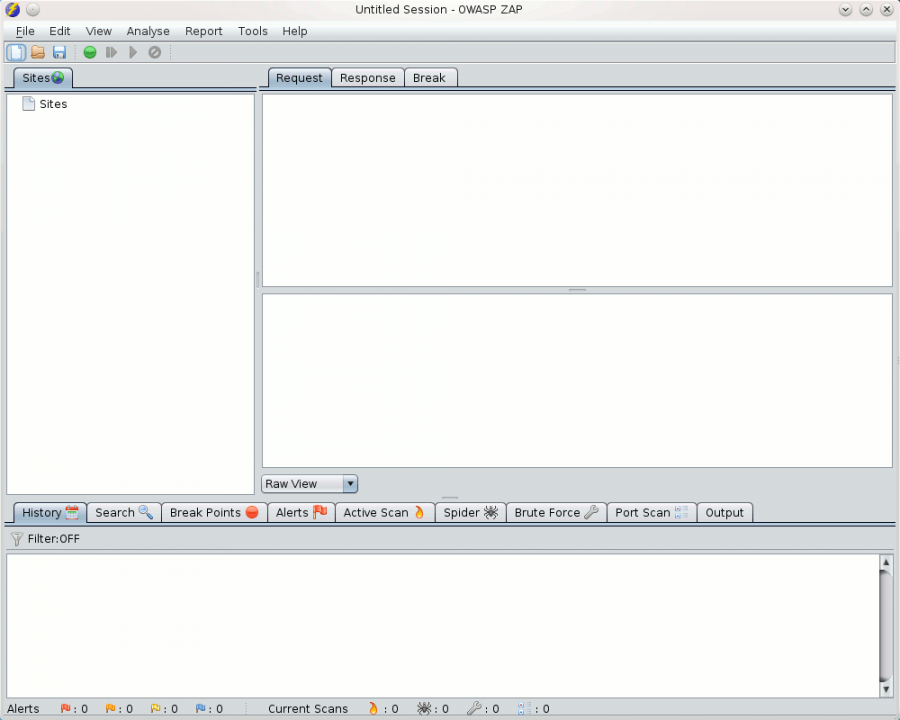
Task: Click the red high-priority alerts flag
Action: point(66,709)
